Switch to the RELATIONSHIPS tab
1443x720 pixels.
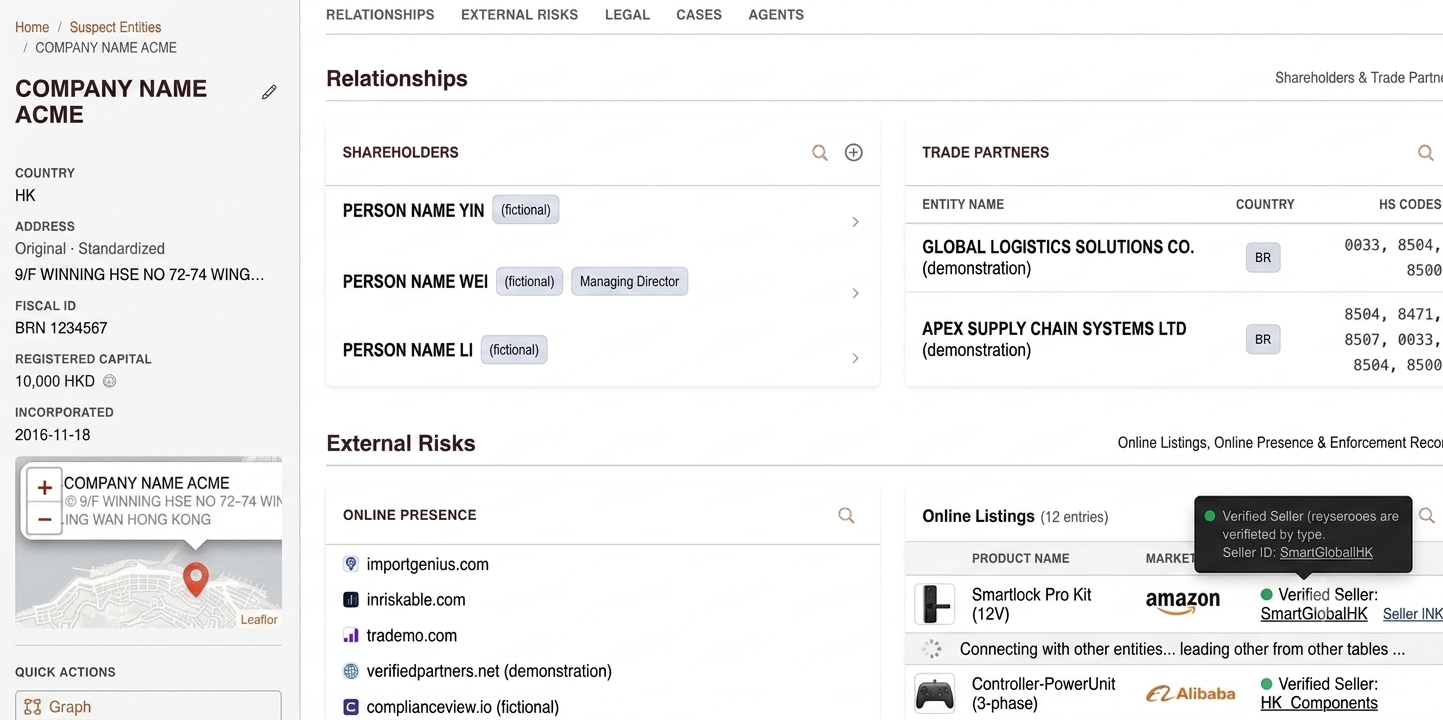tap(380, 15)
